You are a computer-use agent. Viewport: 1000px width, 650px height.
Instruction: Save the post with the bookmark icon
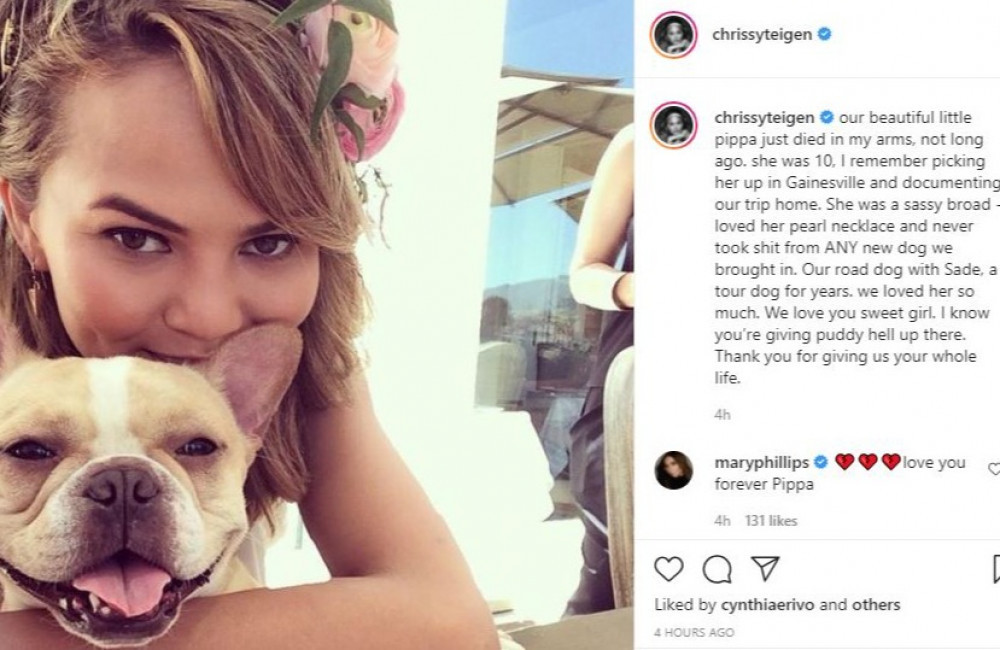point(996,569)
